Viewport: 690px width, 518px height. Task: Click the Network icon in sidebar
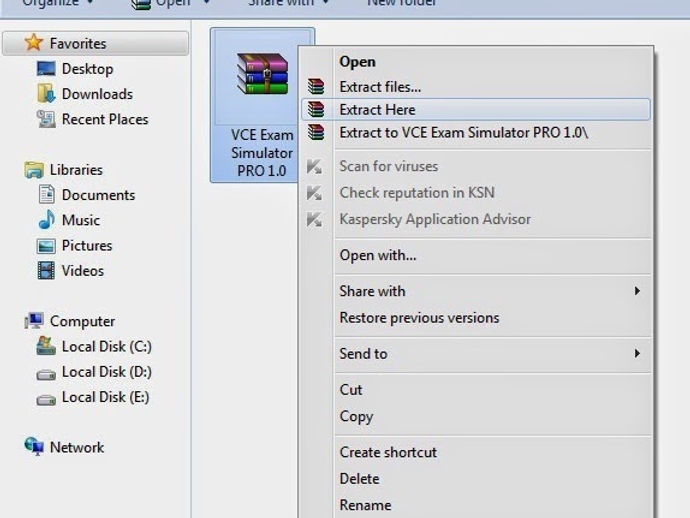point(34,447)
